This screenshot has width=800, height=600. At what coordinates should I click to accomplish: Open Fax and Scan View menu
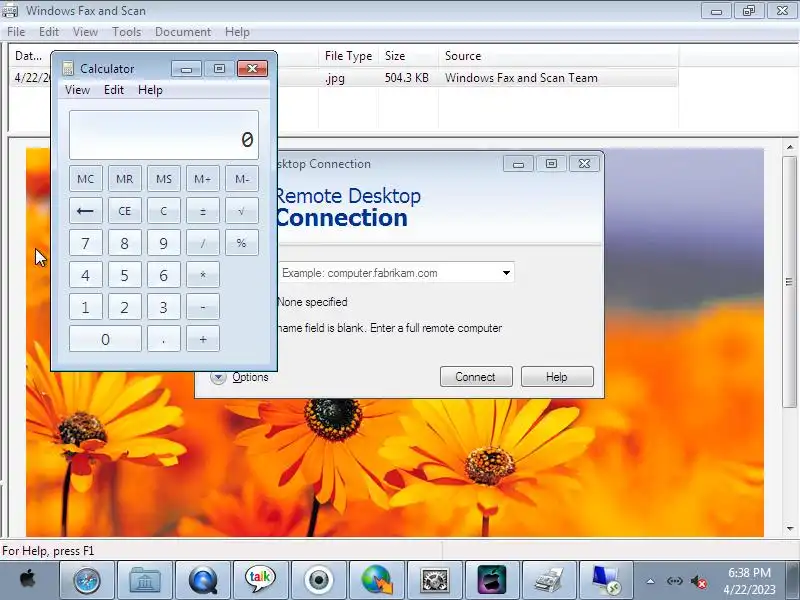[x=85, y=32]
